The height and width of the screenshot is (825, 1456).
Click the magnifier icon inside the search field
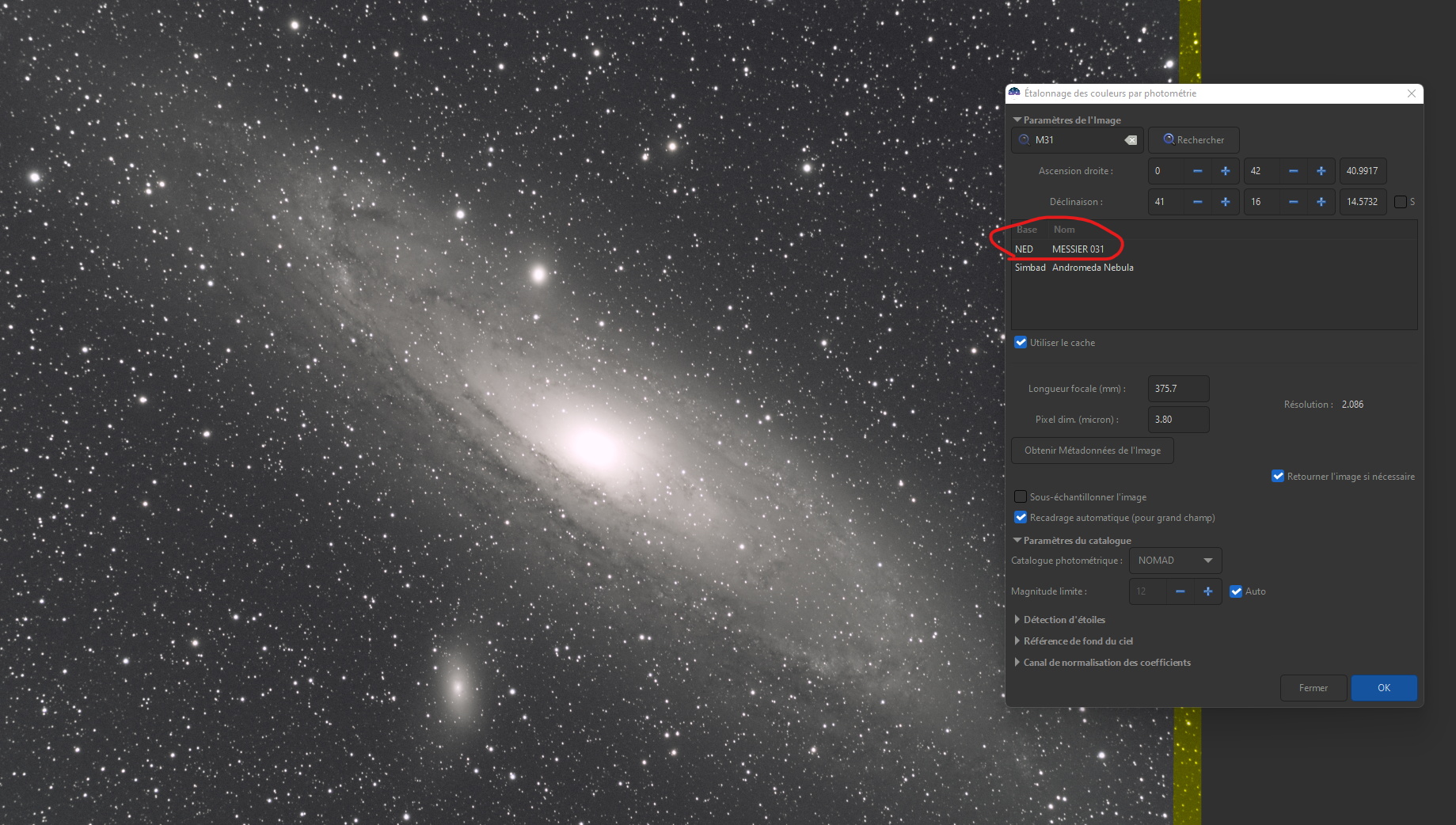pos(1024,140)
